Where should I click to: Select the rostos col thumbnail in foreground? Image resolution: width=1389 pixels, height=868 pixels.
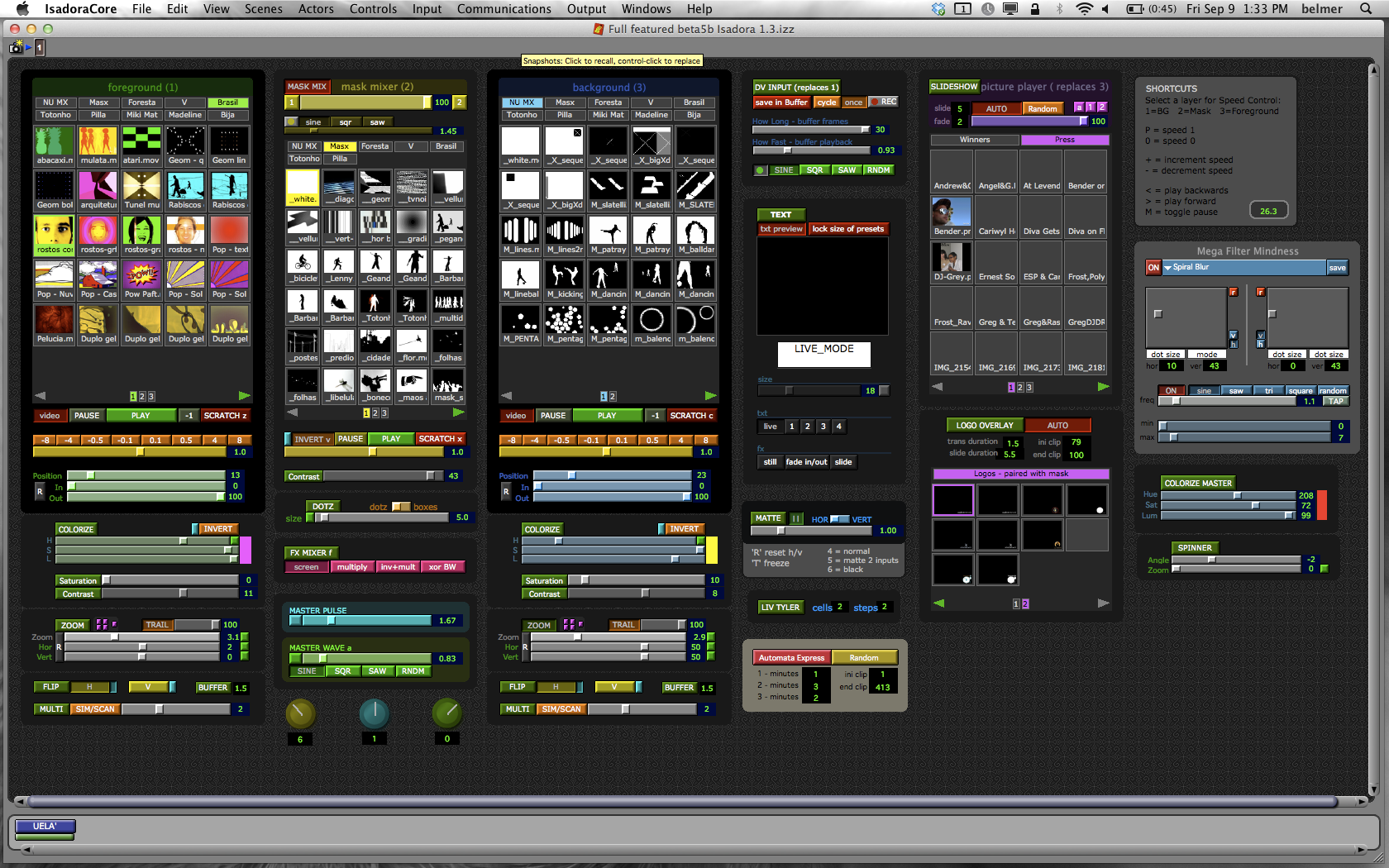click(55, 235)
